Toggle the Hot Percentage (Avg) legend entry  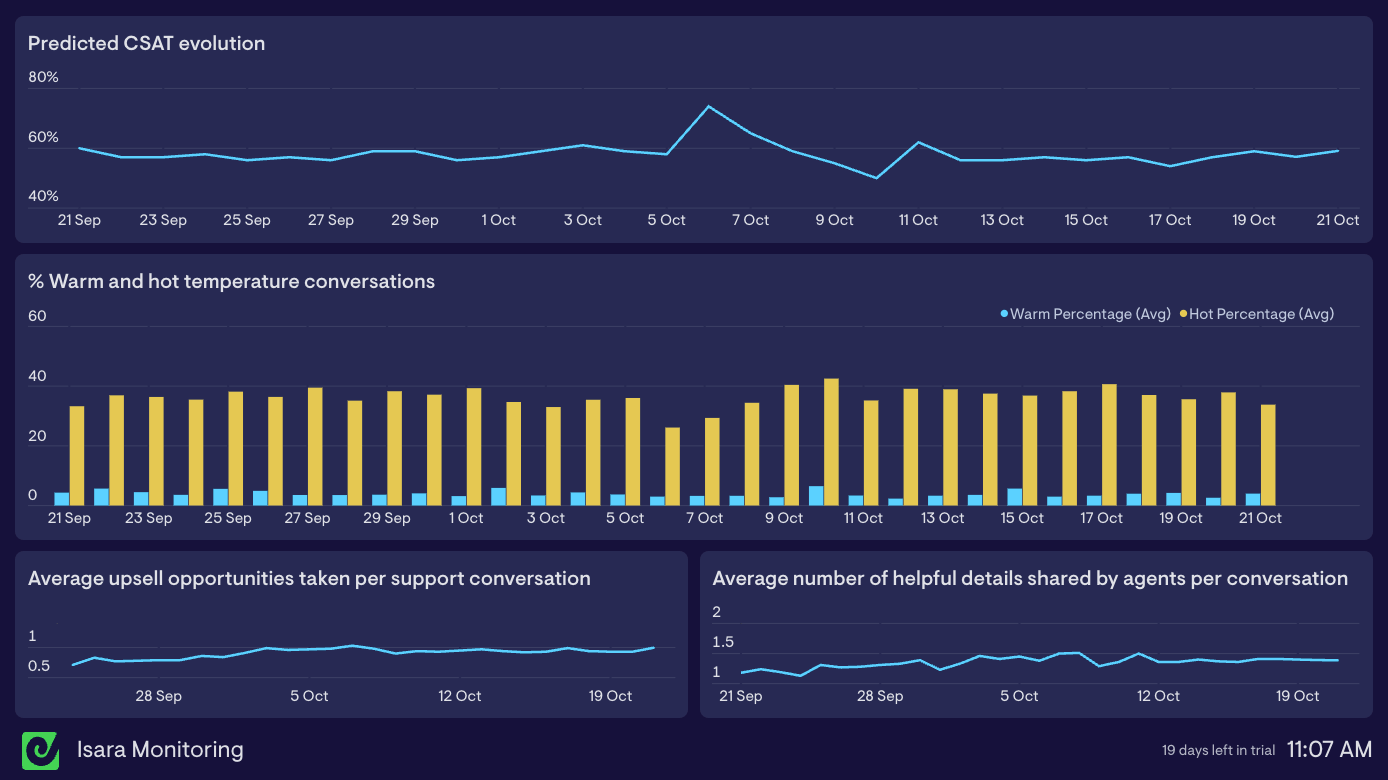pyautogui.click(x=1258, y=313)
